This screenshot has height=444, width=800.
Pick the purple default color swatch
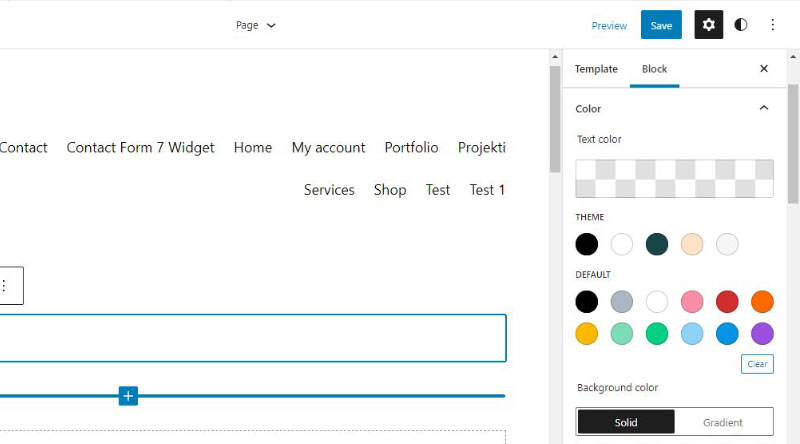tap(762, 334)
